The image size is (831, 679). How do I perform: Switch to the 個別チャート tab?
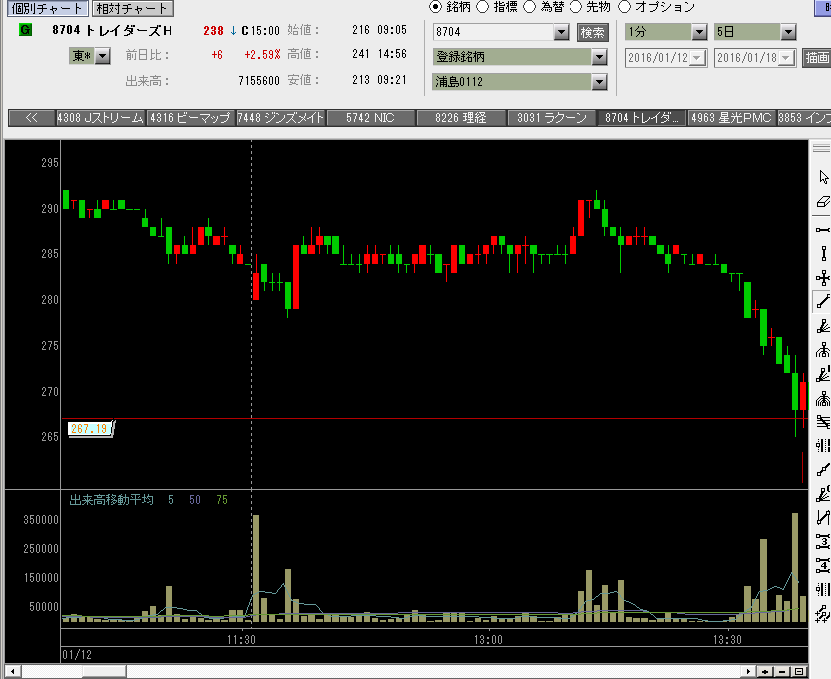[47, 8]
